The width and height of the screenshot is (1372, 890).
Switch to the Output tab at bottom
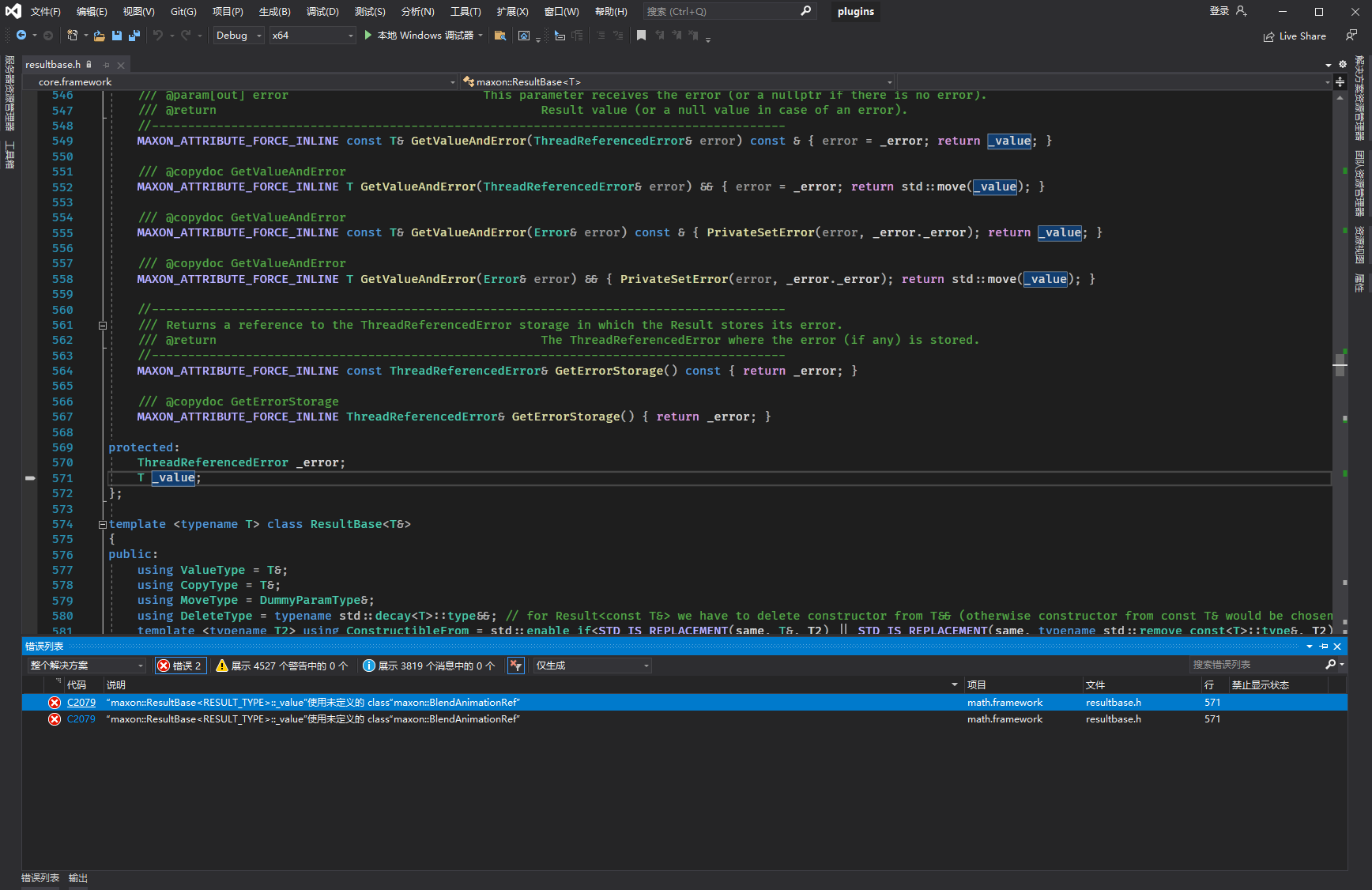pos(78,878)
